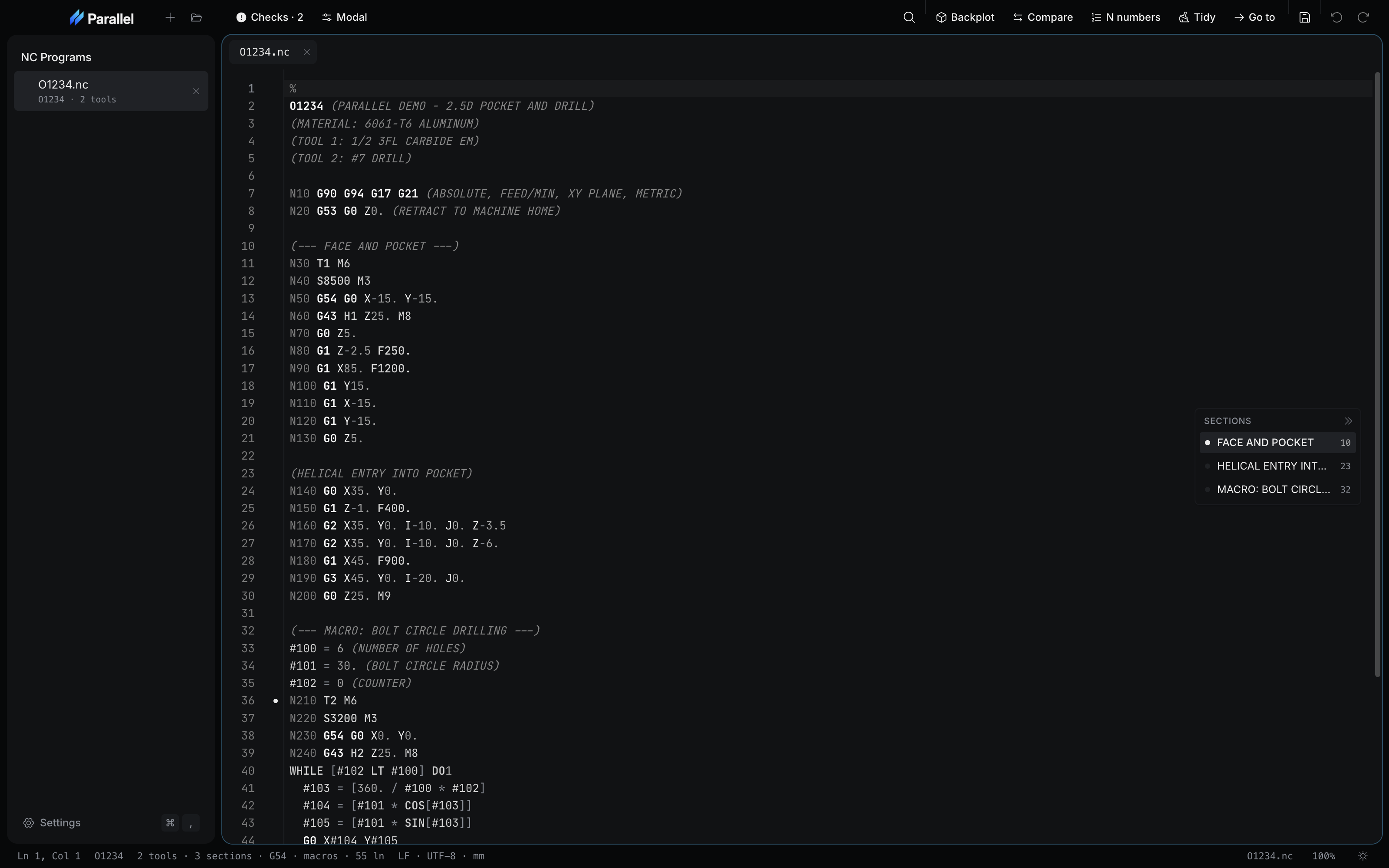Click Ln 1, Col 1 in status bar
The height and width of the screenshot is (868, 1389).
(49, 856)
